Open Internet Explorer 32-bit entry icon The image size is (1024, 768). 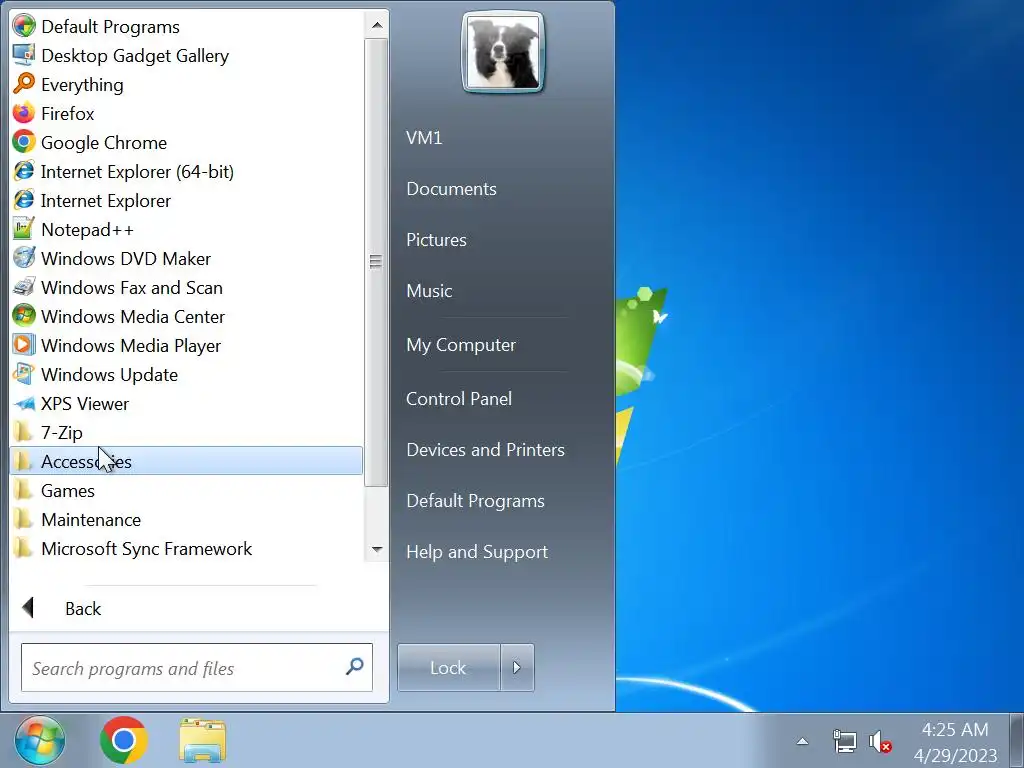[x=24, y=200]
